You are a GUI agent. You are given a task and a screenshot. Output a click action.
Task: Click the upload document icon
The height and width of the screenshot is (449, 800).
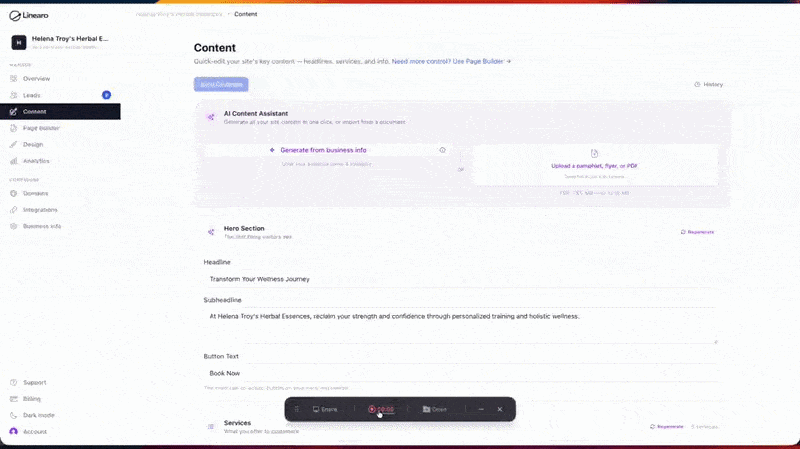(x=594, y=154)
